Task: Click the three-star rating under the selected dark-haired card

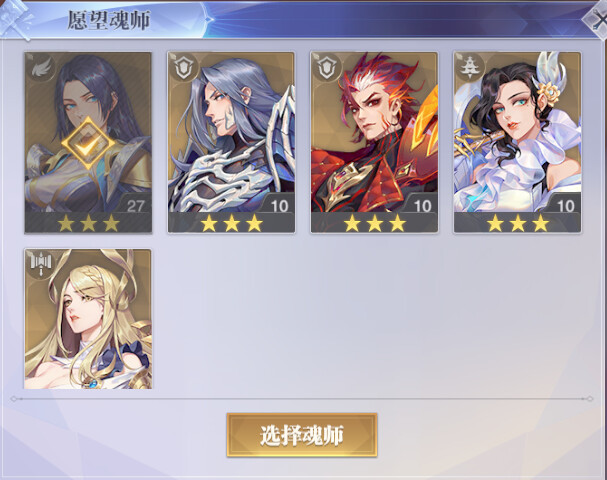Action: (88, 223)
